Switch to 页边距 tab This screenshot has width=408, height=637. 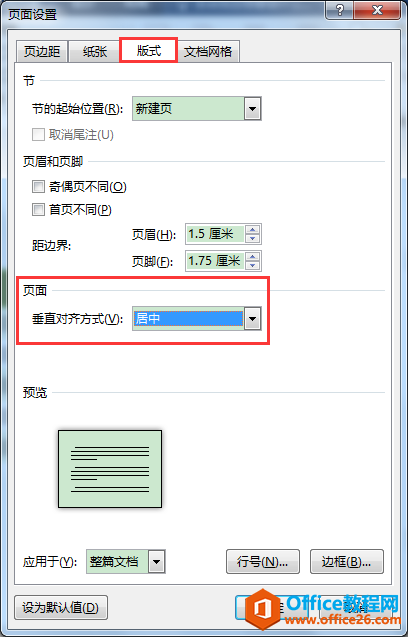point(42,52)
